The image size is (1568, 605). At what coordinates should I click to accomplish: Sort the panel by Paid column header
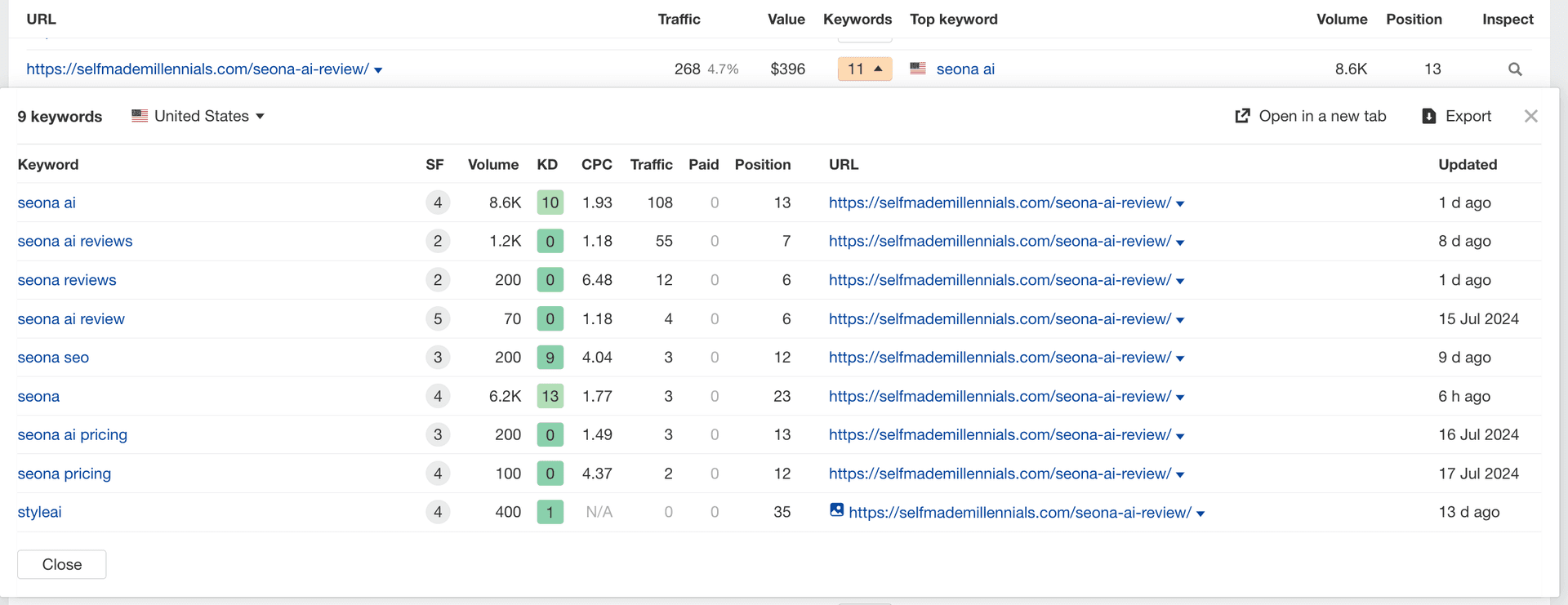tap(703, 164)
